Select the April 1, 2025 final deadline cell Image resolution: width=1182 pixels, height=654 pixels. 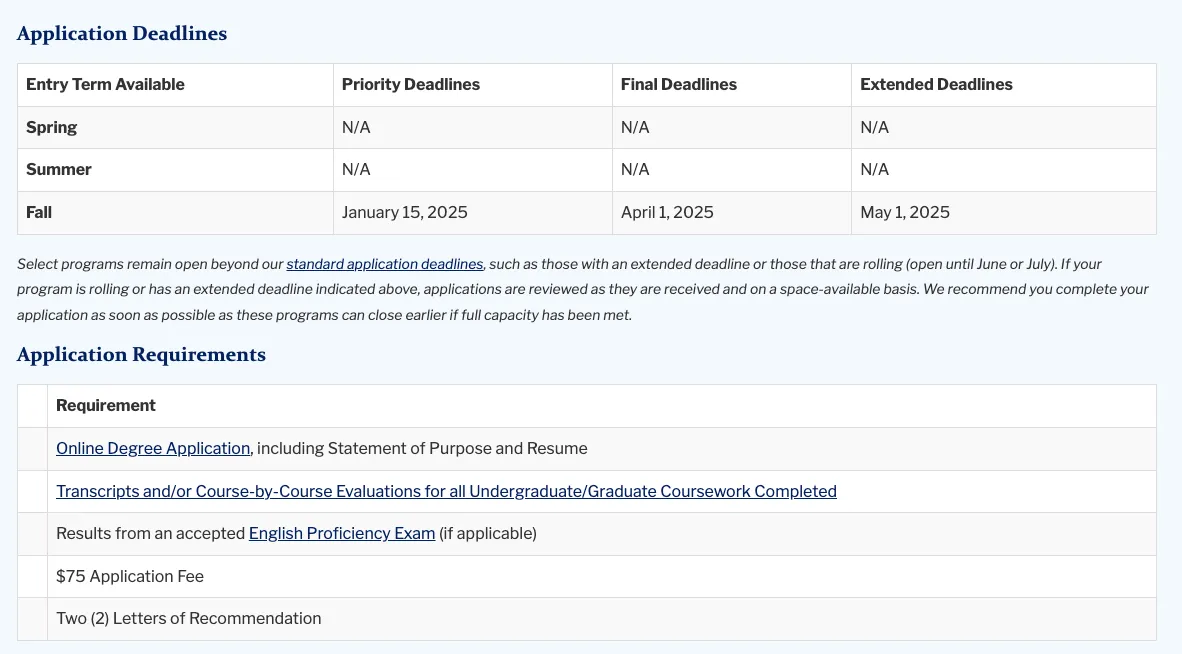pos(667,213)
